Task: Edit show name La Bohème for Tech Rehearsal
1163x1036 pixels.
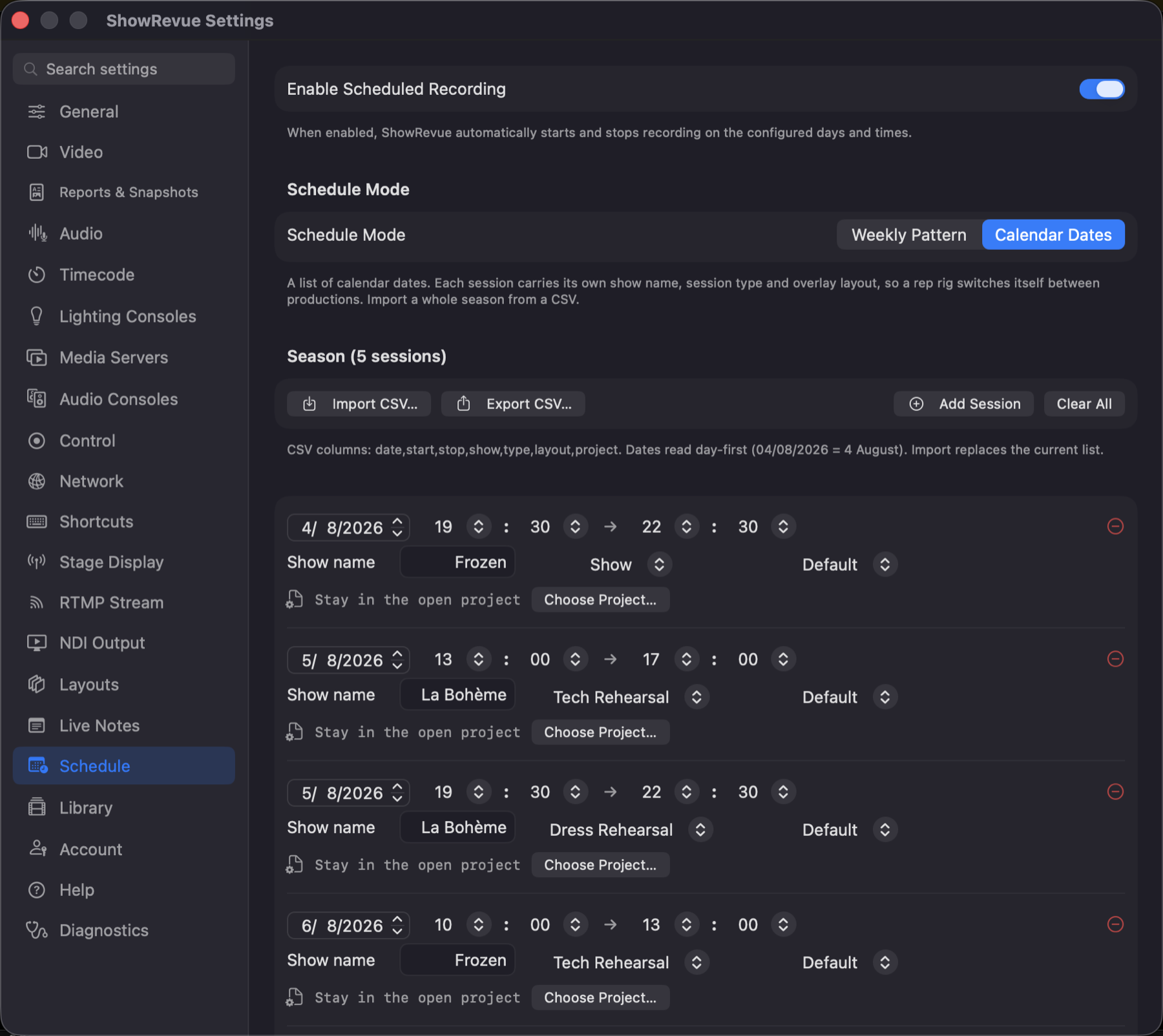Action: click(457, 694)
